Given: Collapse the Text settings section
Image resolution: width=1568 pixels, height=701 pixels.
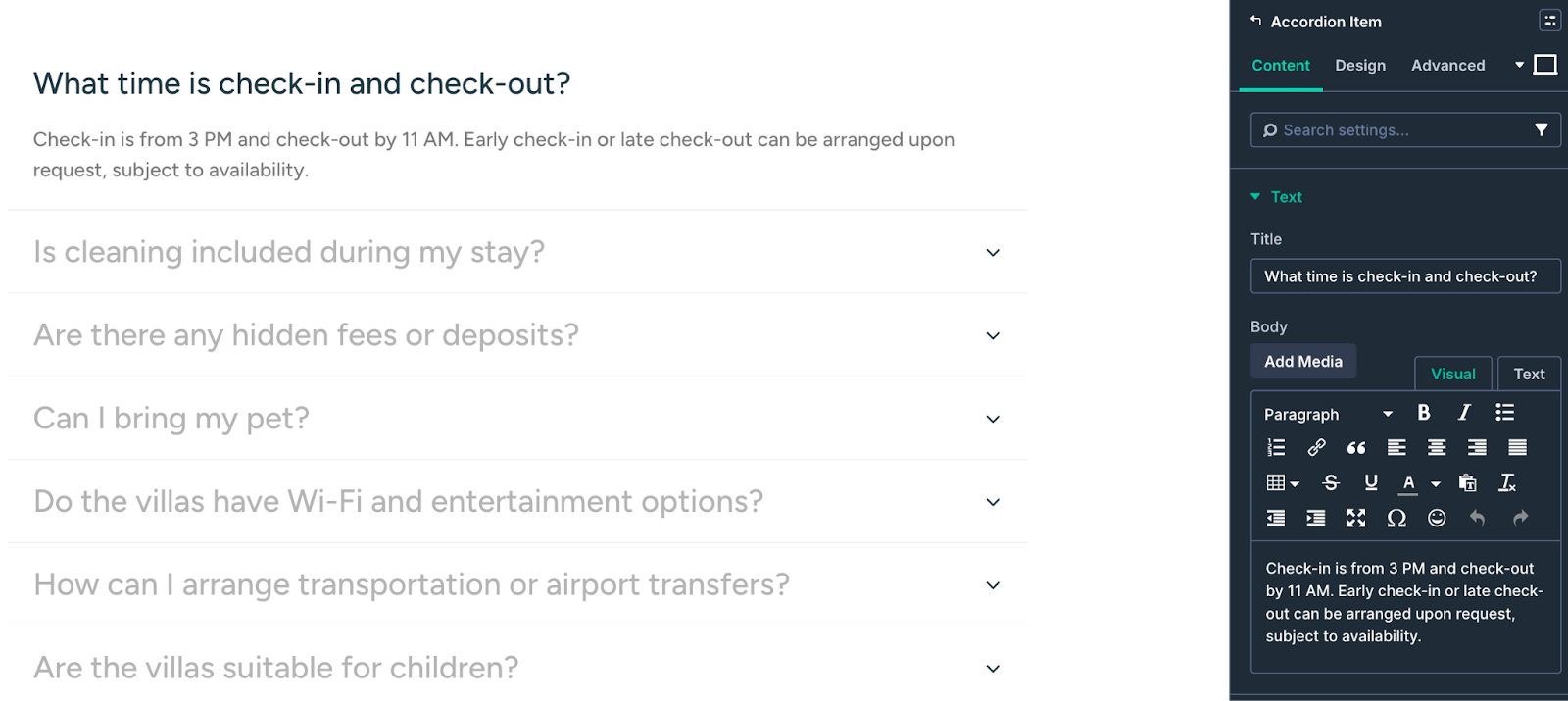Looking at the screenshot, I should coord(1255,196).
